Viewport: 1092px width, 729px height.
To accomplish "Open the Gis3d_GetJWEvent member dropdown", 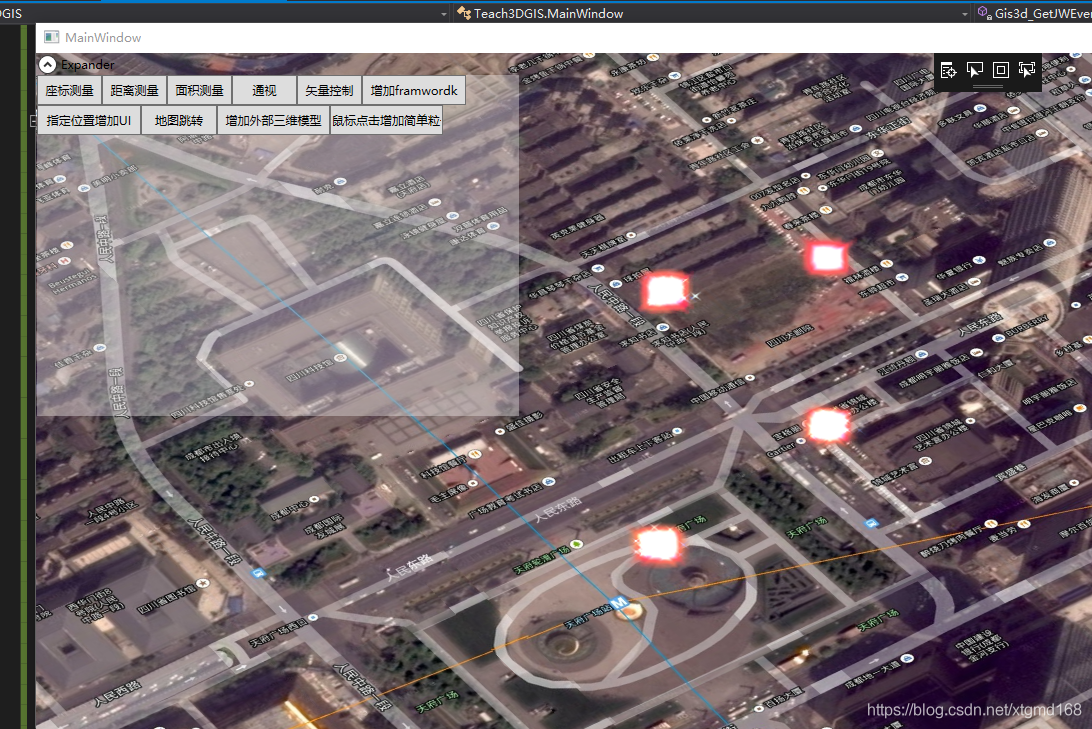I will coord(1034,13).
